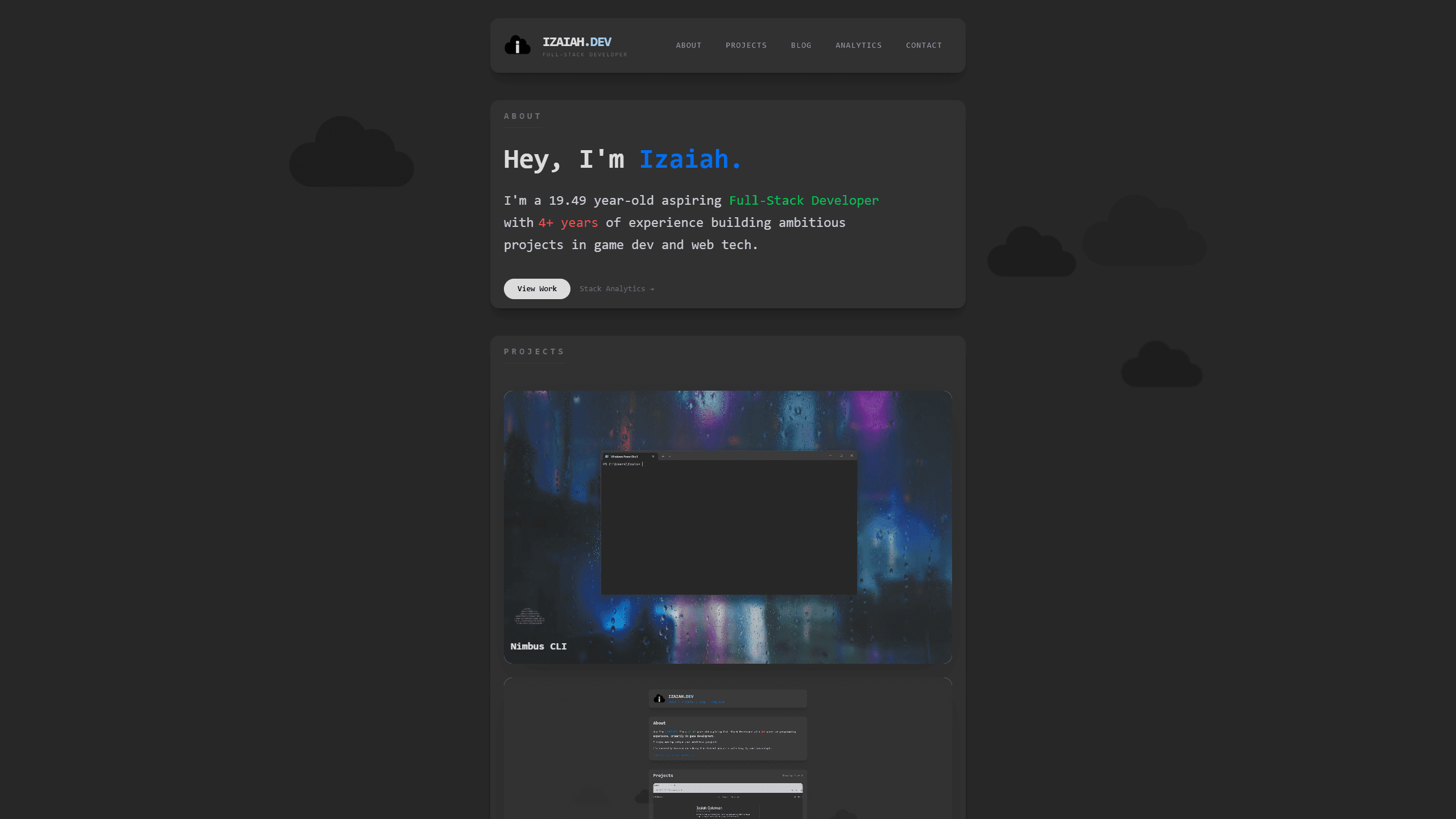This screenshot has width=1456, height=819.
Task: Follow the Stack Analytics arrow link
Action: [617, 289]
